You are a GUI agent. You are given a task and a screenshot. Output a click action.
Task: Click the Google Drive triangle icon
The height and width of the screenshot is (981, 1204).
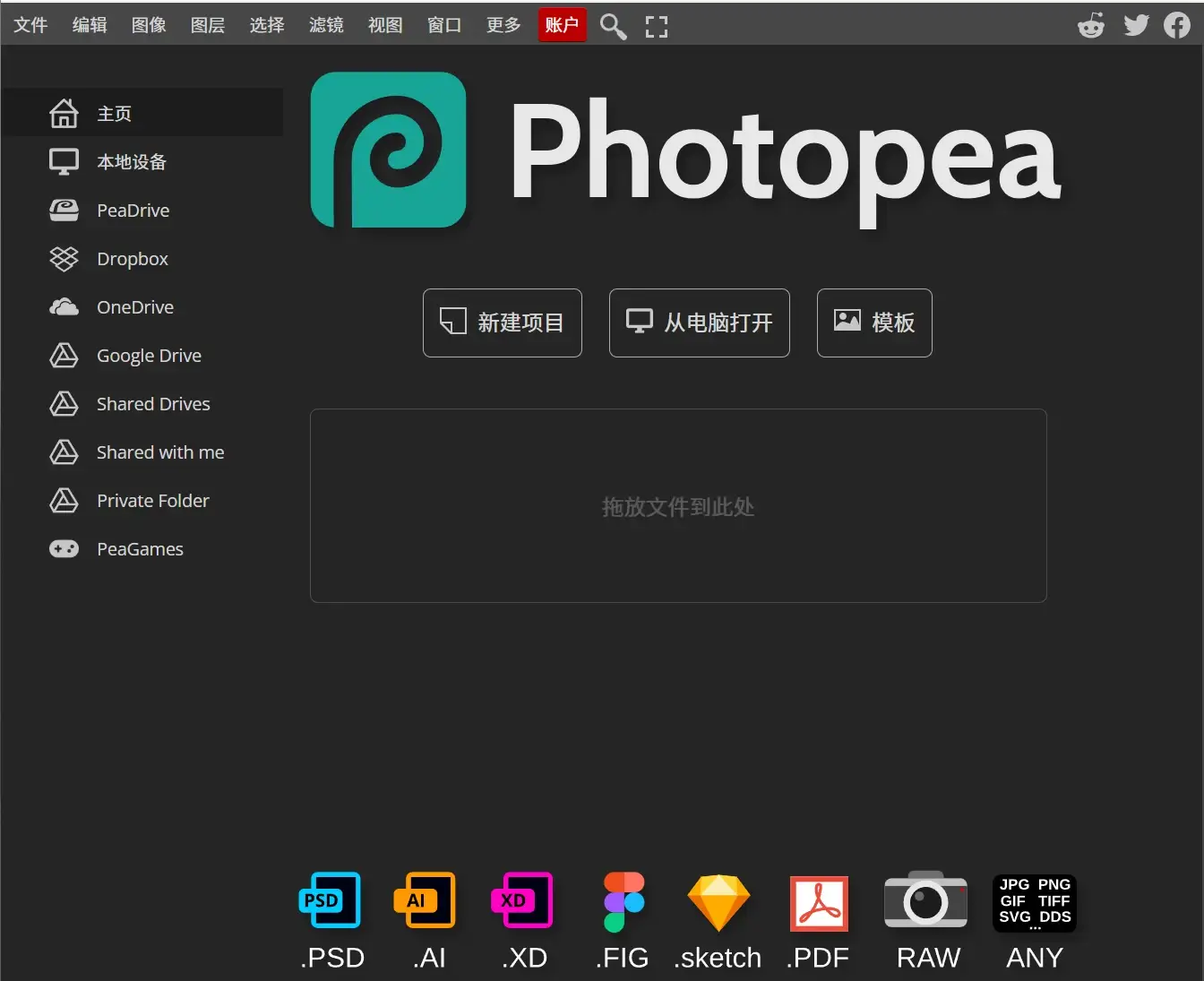(x=64, y=356)
